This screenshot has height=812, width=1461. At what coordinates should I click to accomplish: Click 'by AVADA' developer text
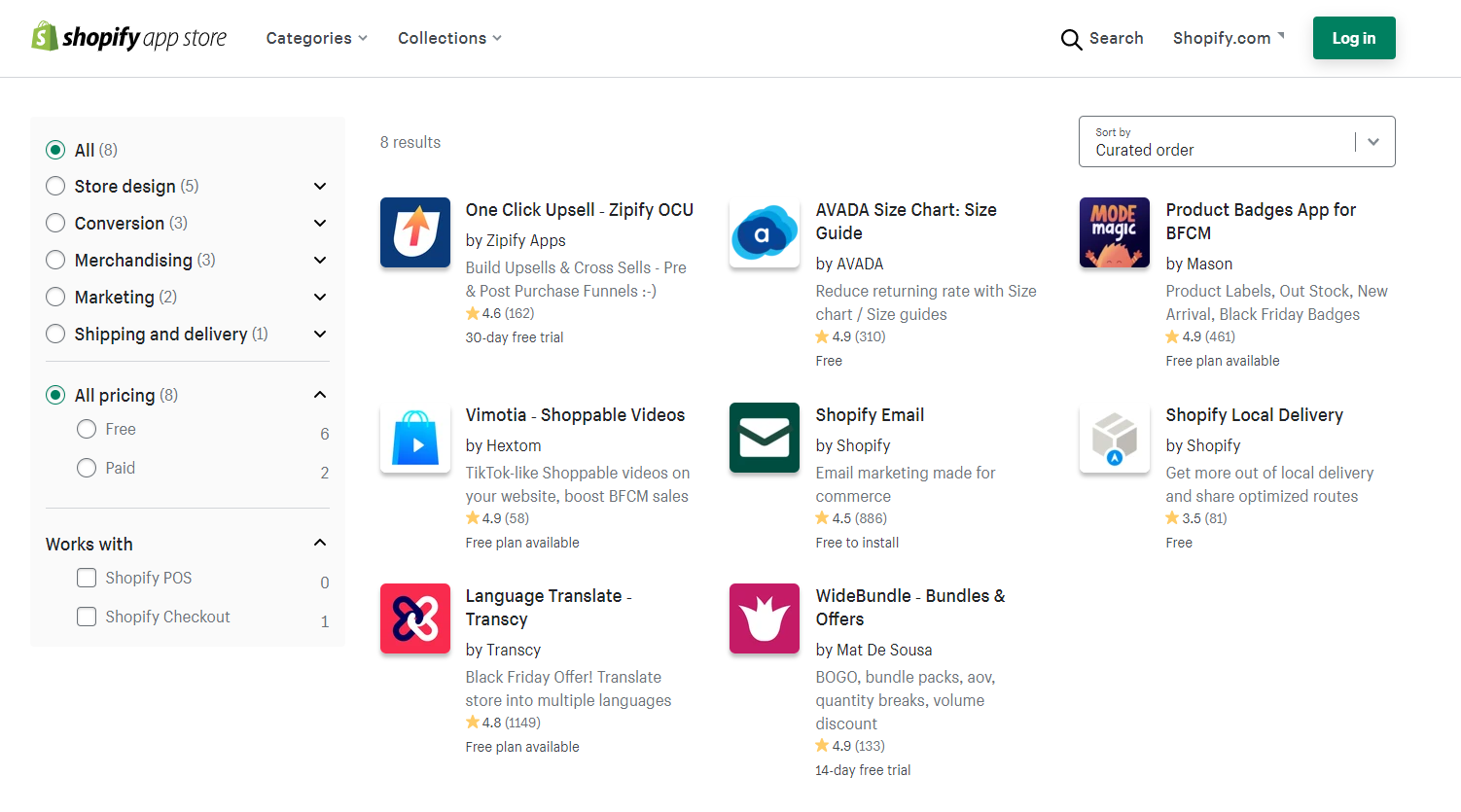849,264
